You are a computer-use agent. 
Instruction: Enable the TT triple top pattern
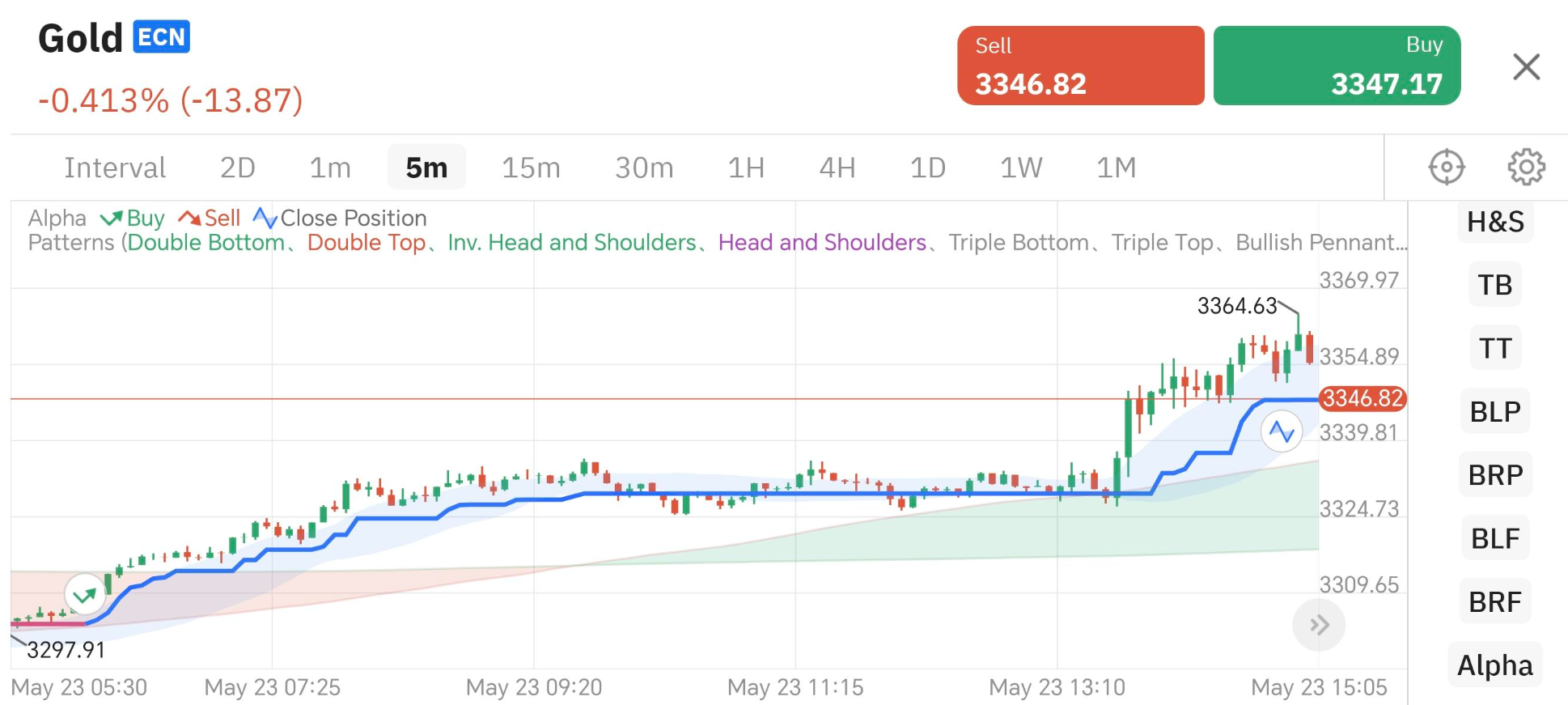click(x=1494, y=348)
